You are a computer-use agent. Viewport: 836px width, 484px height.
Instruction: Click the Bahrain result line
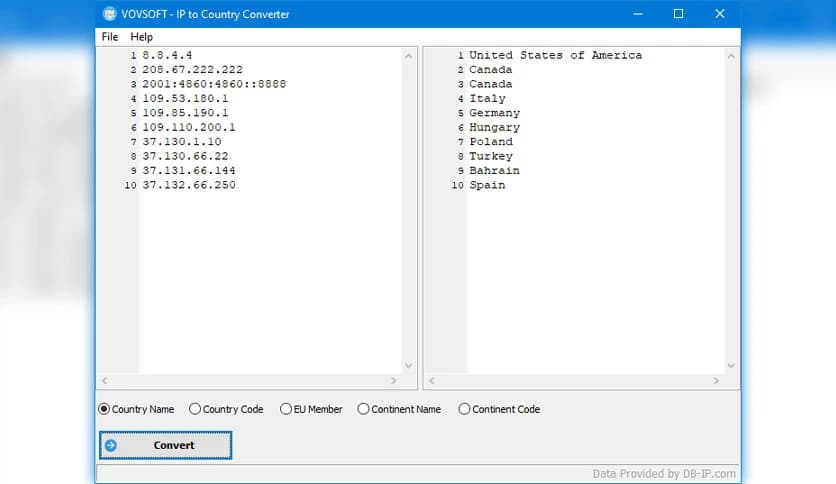point(495,171)
